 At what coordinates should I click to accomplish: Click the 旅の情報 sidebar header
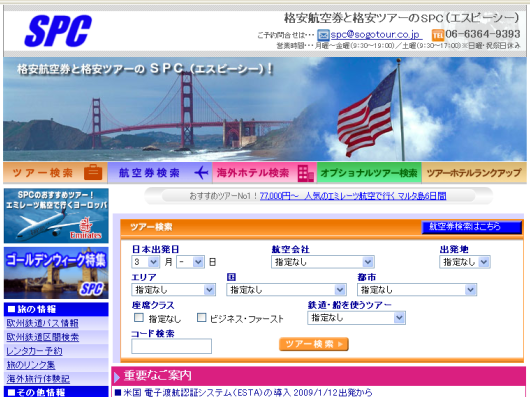[56, 309]
